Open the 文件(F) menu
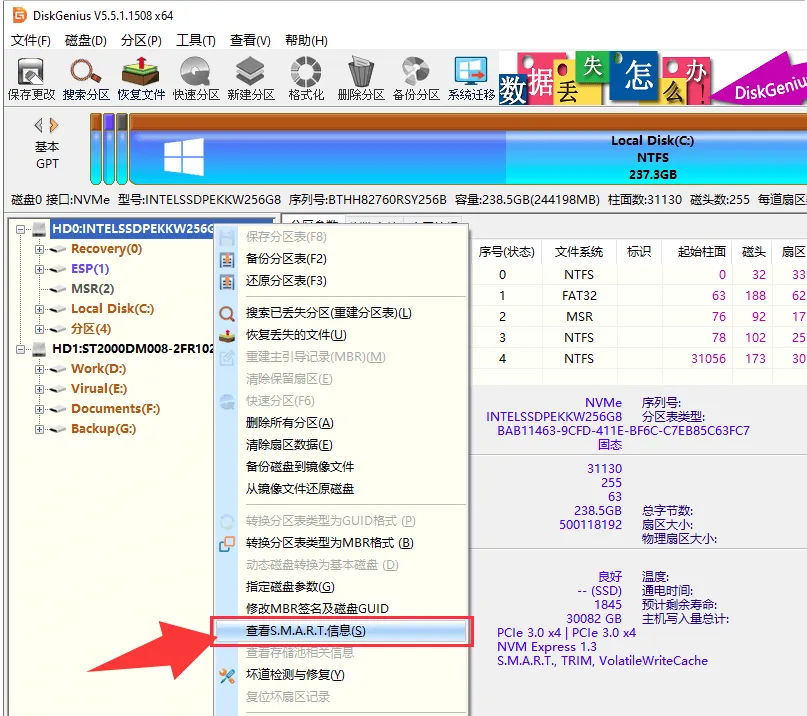 point(31,40)
